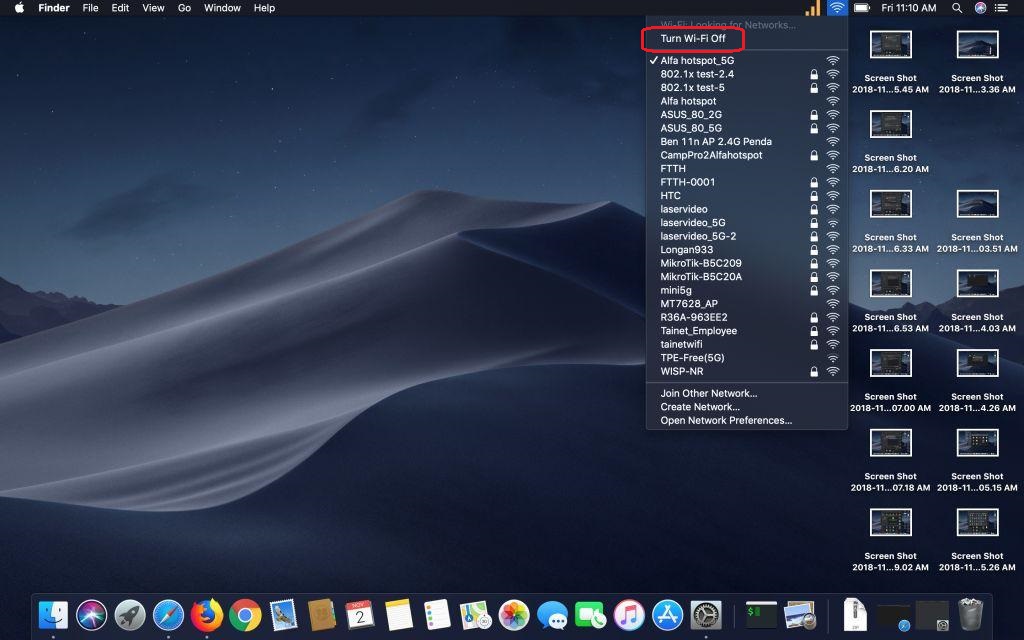Open Google Chrome in the dock
The height and width of the screenshot is (640, 1024).
245,614
